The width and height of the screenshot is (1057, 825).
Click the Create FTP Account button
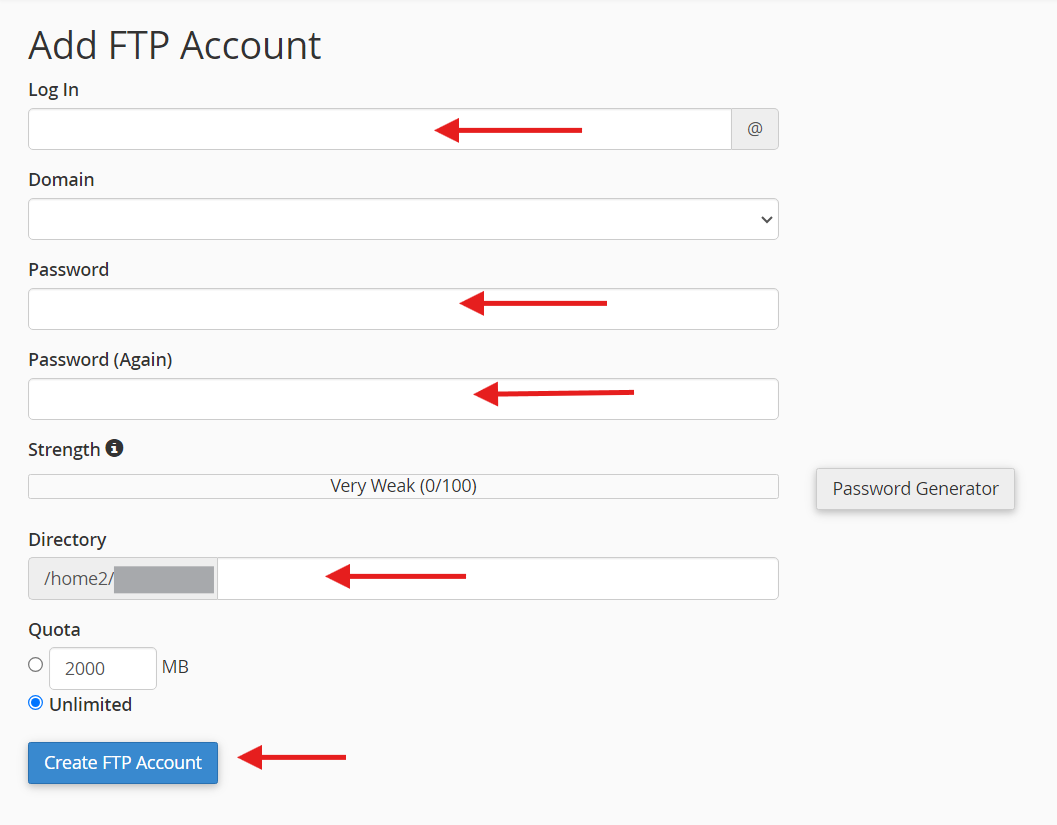click(x=123, y=763)
